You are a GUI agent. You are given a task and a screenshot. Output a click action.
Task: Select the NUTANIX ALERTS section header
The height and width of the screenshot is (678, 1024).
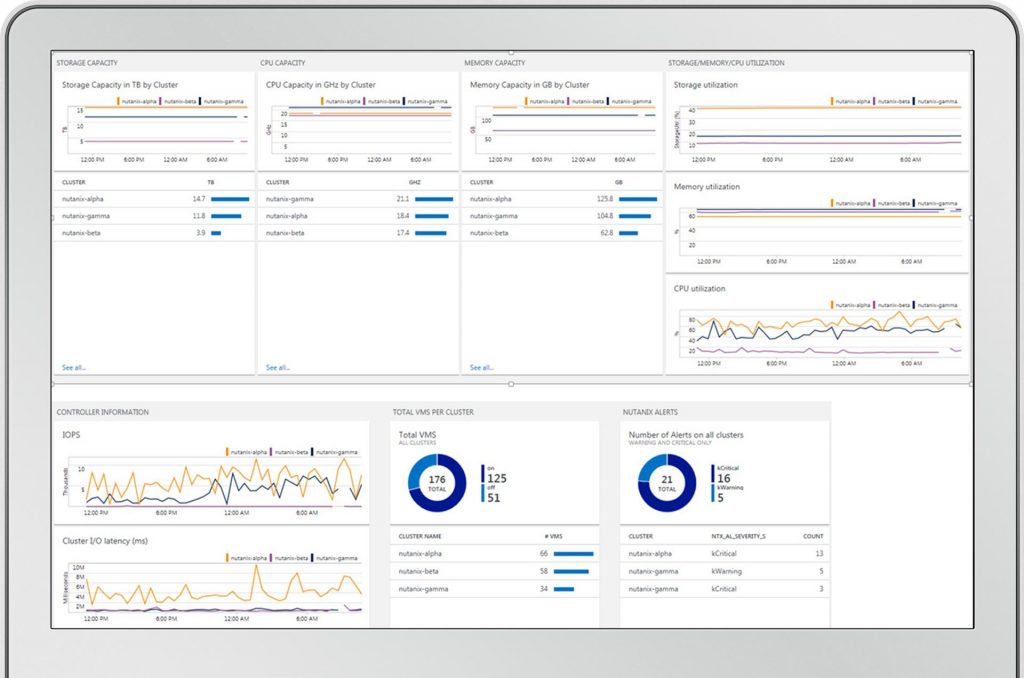[x=650, y=412]
